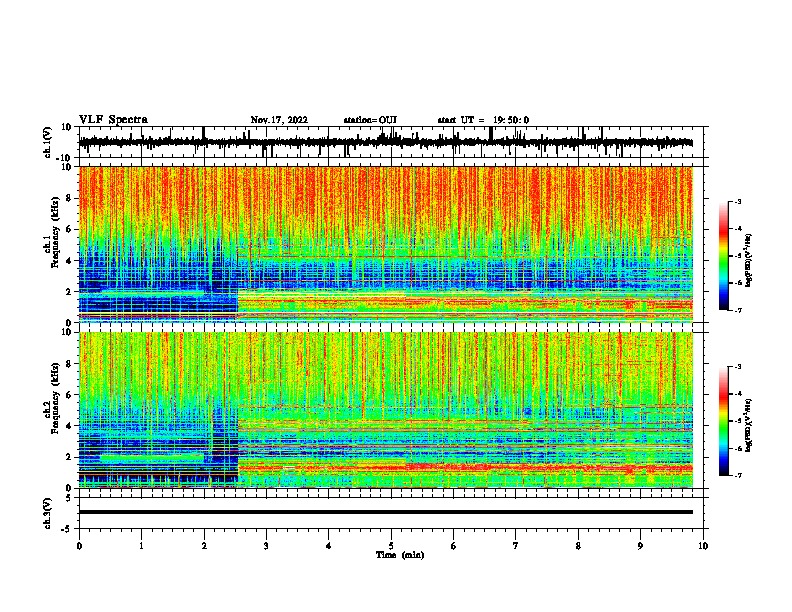The height and width of the screenshot is (612, 792).
Task: Click time axis tick label '0'
Action: pos(79,546)
